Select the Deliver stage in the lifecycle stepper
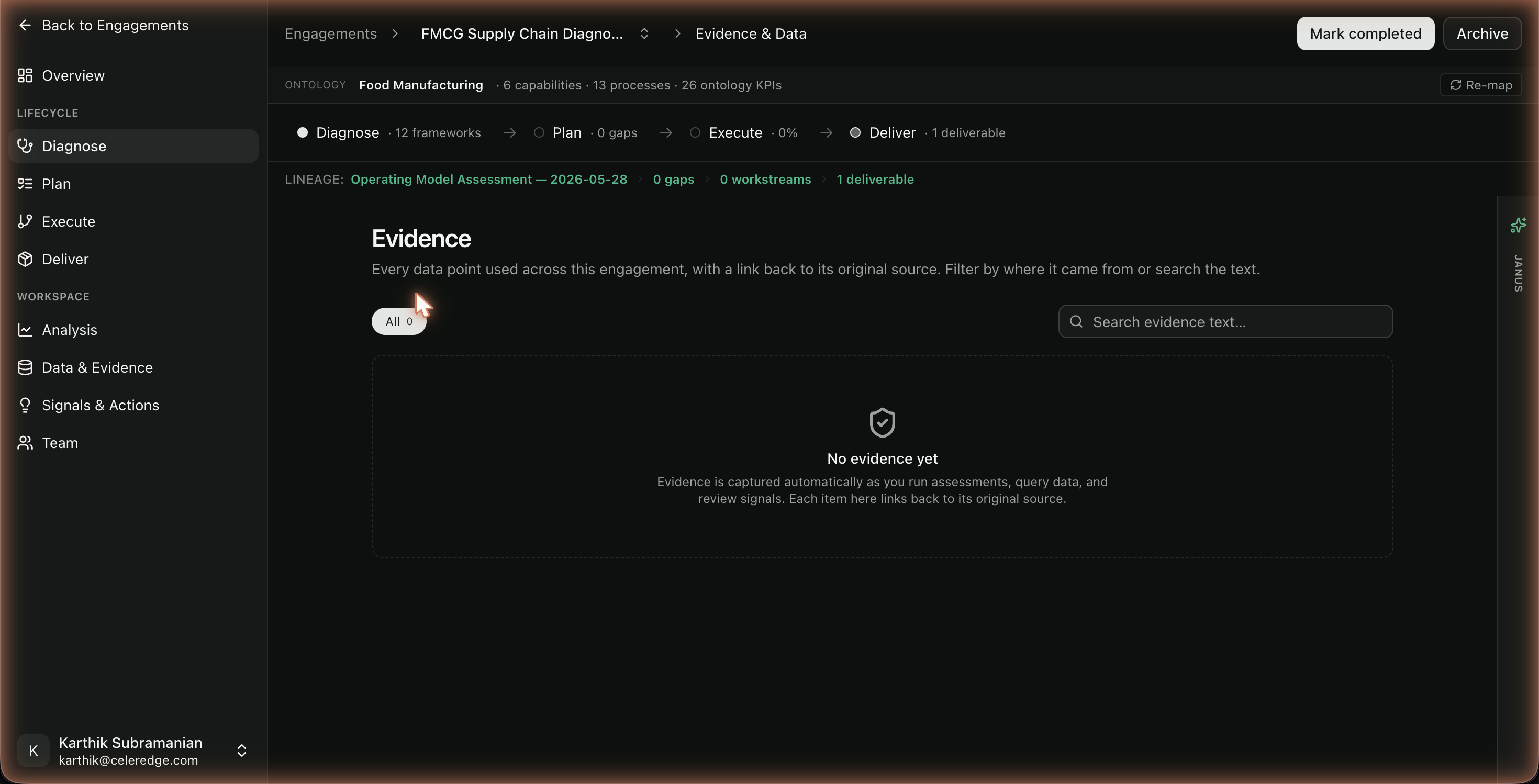Image resolution: width=1539 pixels, height=784 pixels. pyautogui.click(x=927, y=132)
